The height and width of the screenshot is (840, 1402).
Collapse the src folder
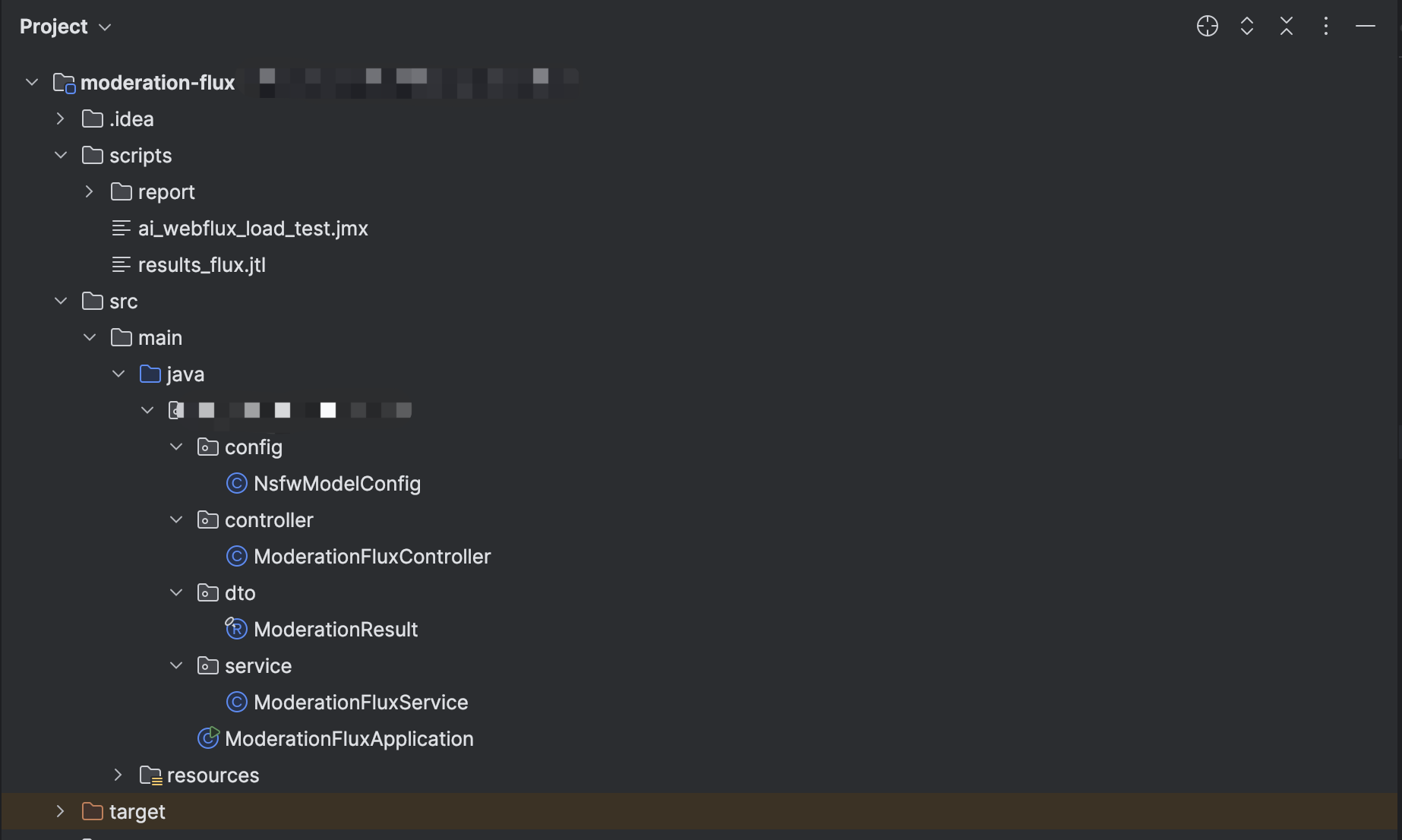[60, 301]
